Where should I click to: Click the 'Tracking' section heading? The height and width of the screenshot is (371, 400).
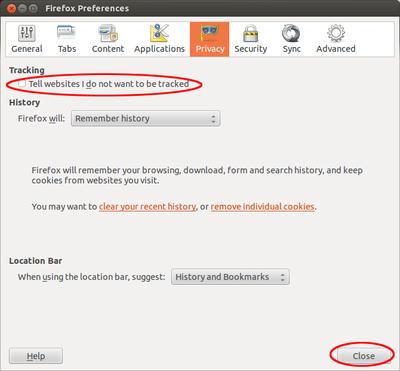click(x=27, y=70)
